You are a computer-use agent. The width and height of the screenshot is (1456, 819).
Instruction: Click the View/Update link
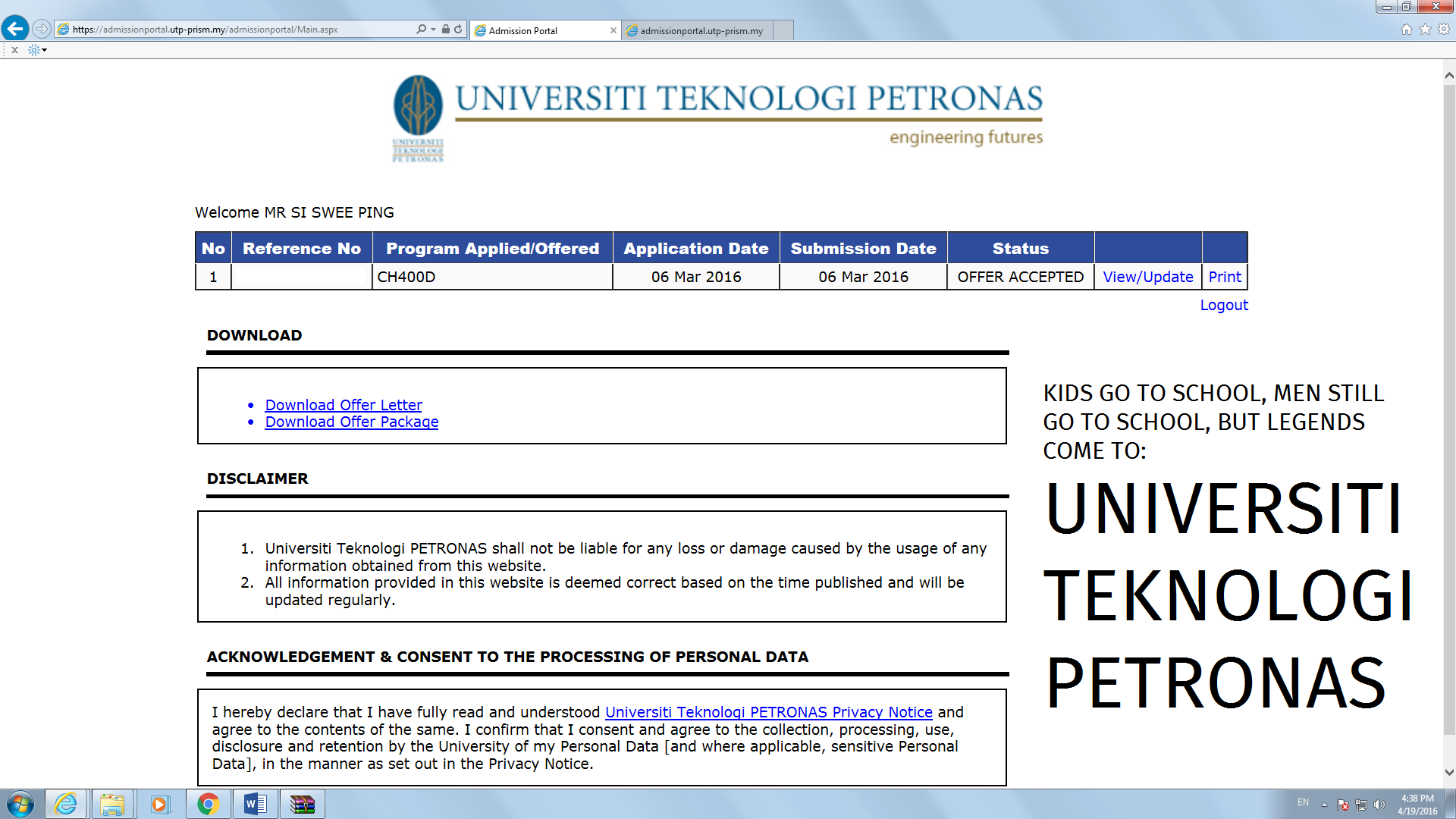(x=1147, y=277)
